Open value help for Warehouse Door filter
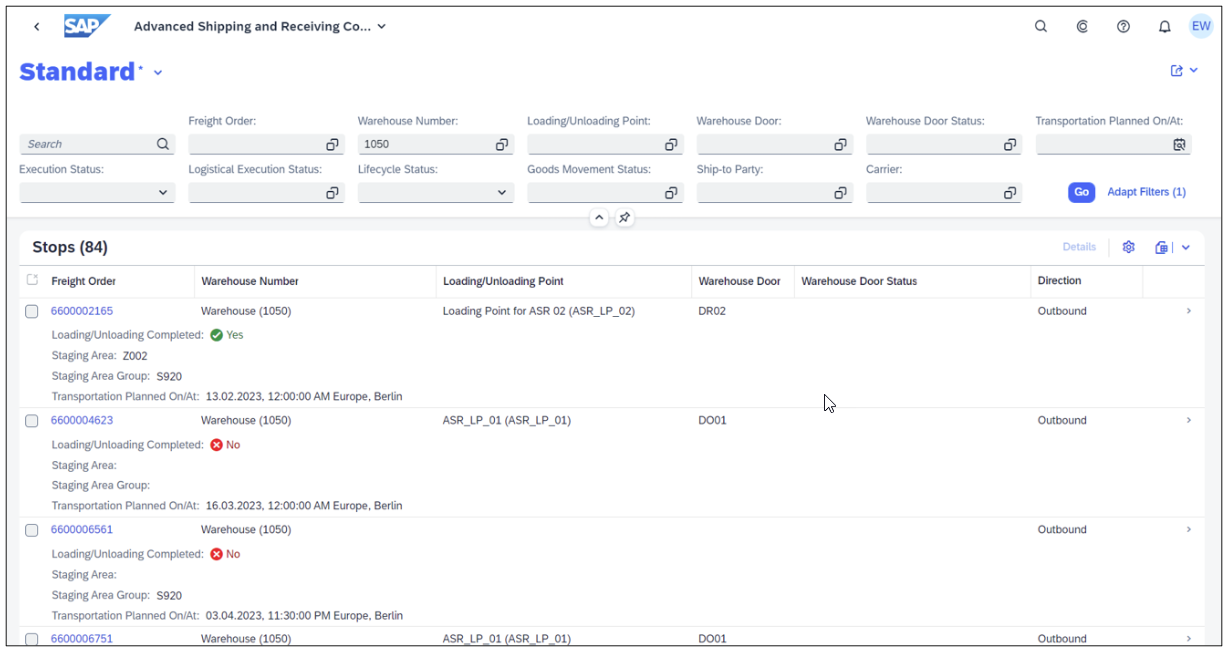Image resolution: width=1226 pixels, height=650 pixels. [x=841, y=144]
